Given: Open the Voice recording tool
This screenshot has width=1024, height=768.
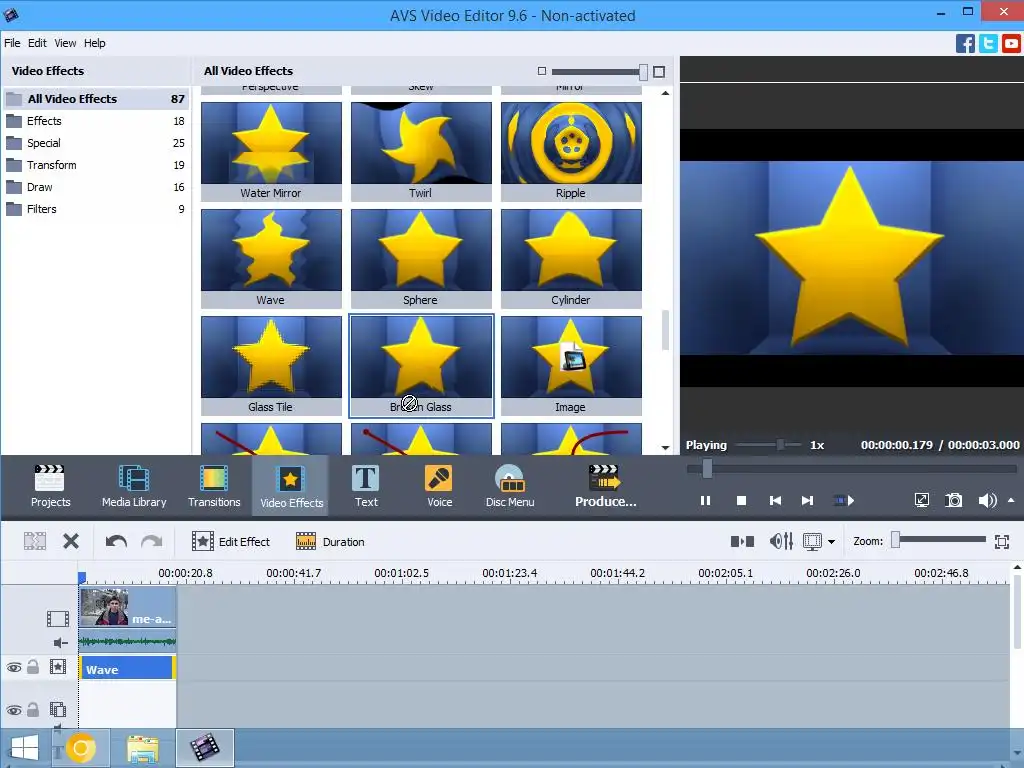Looking at the screenshot, I should point(439,486).
